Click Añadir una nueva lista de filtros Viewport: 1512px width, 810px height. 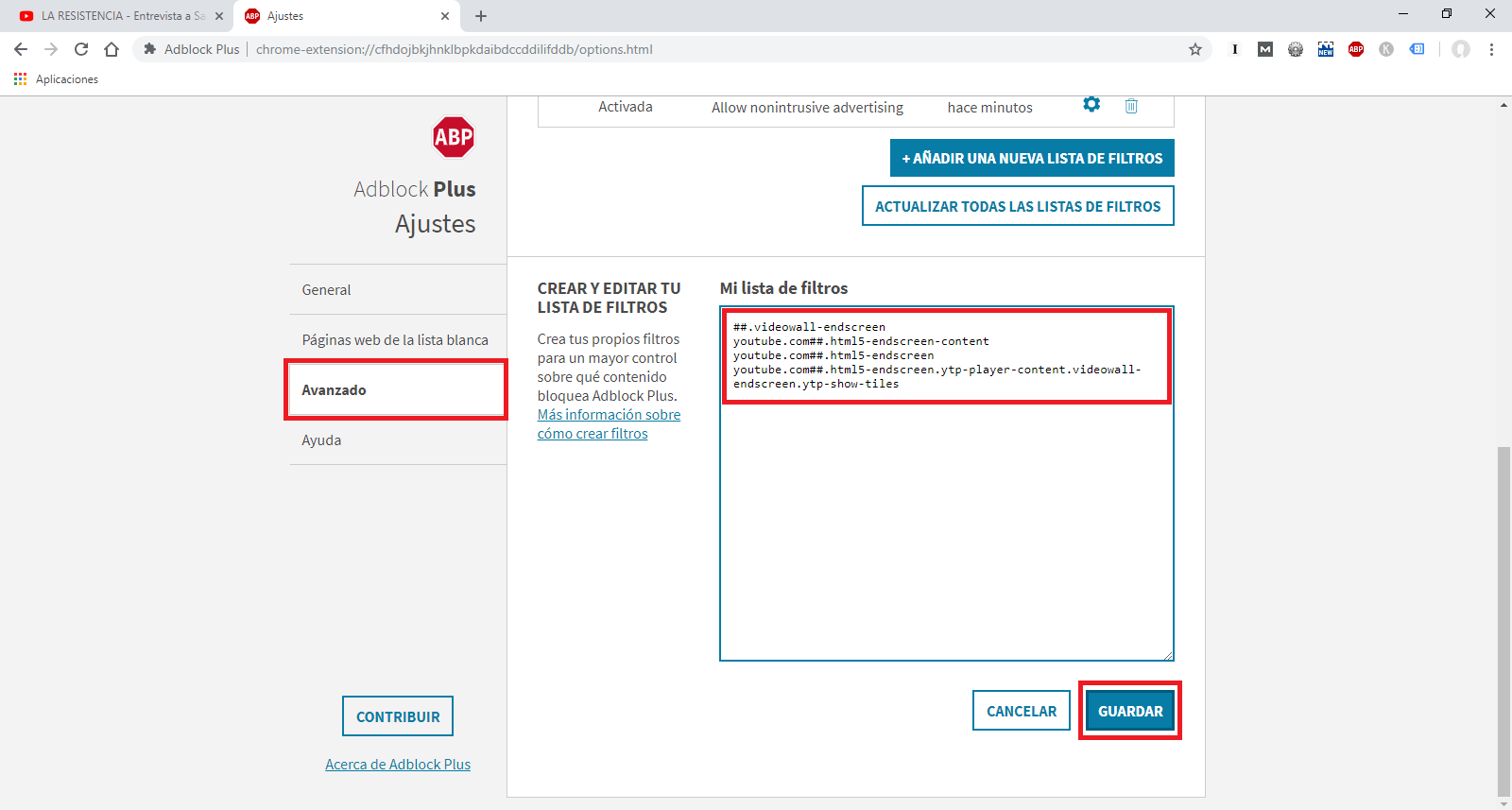[1032, 158]
